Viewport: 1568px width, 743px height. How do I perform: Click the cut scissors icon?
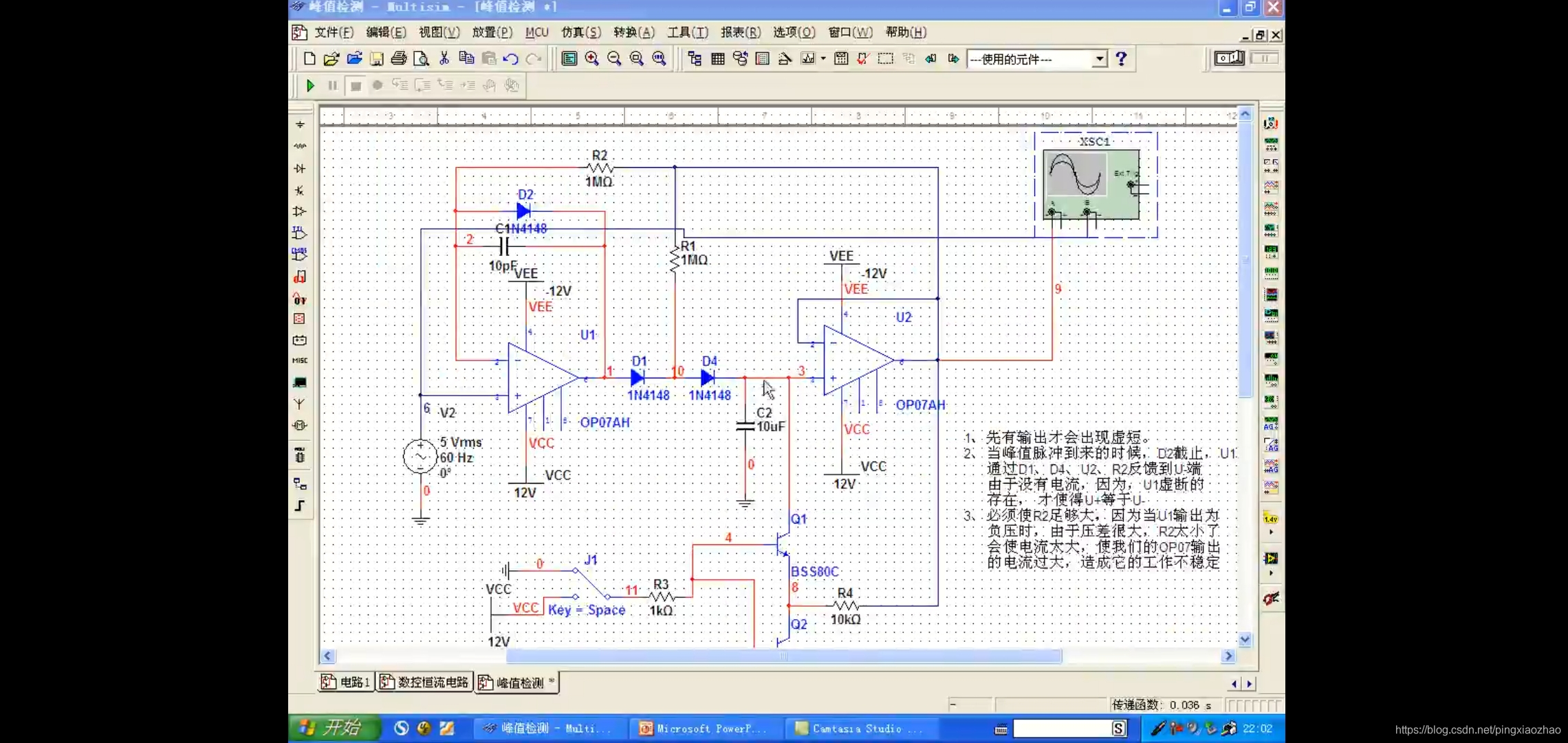point(444,59)
